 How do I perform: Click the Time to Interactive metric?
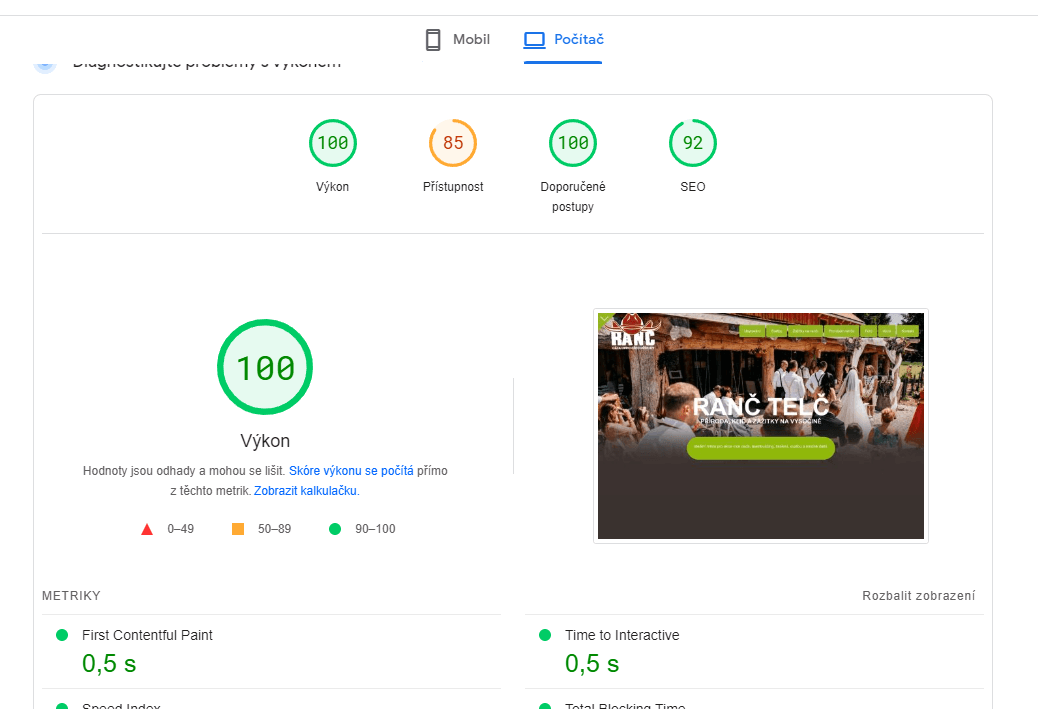click(x=621, y=635)
